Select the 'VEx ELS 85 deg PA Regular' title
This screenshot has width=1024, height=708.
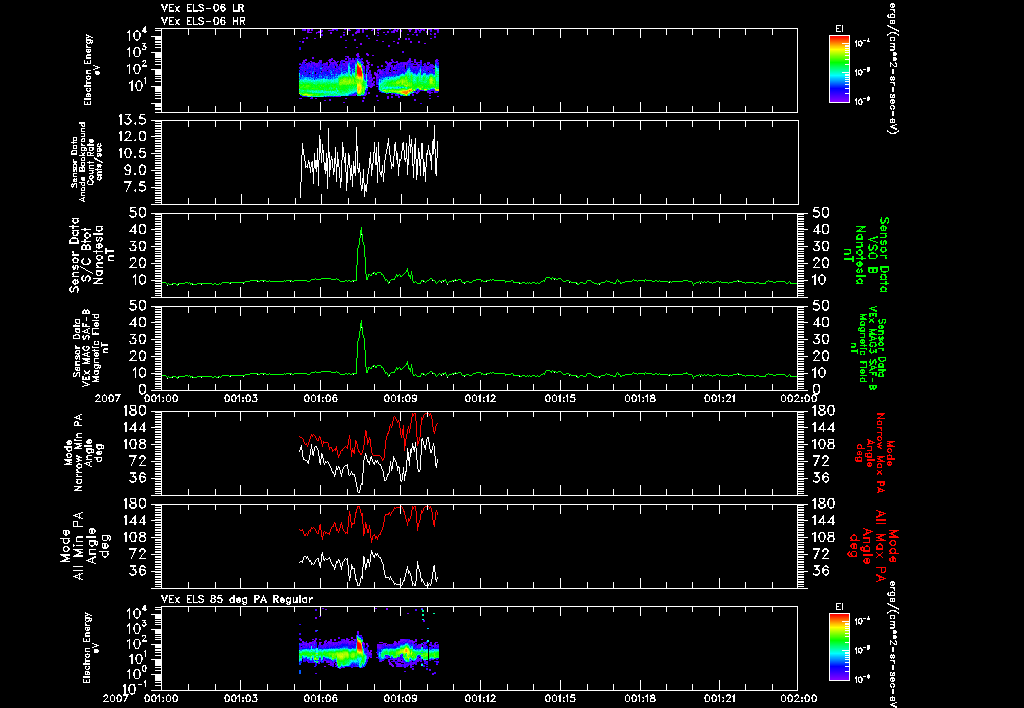point(237,599)
